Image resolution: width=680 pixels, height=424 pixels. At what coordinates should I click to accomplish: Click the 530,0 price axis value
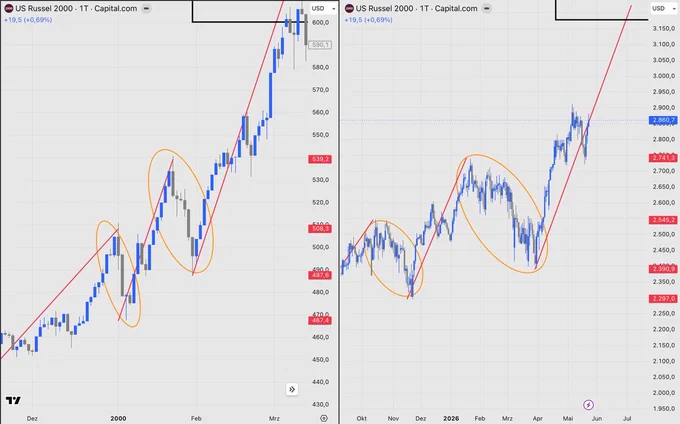tap(320, 179)
